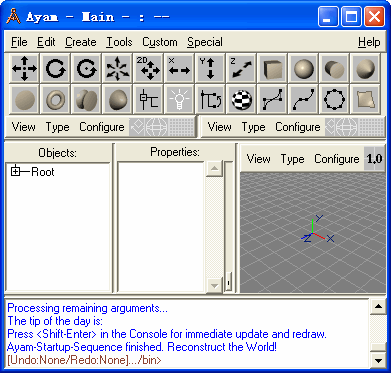Screen dimensions: 391x373
Task: Maximize the Ayam main window
Action: point(351,17)
